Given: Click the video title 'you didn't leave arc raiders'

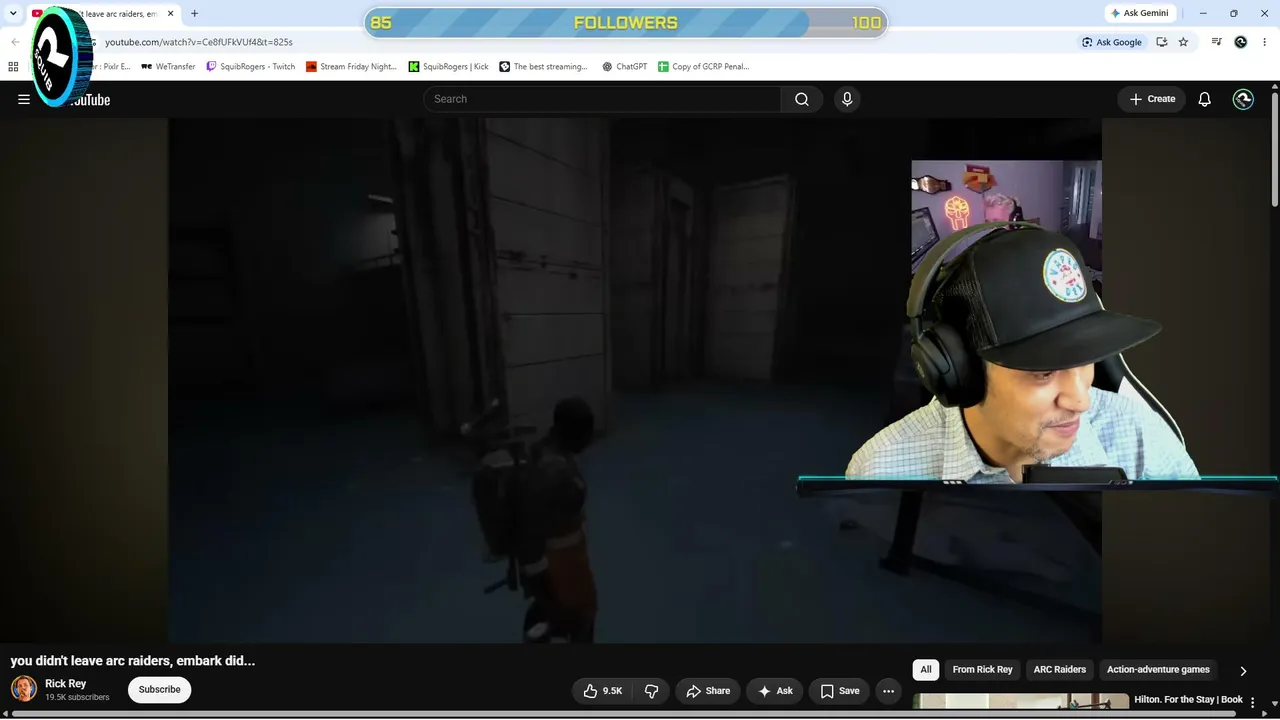Looking at the screenshot, I should point(133,661).
